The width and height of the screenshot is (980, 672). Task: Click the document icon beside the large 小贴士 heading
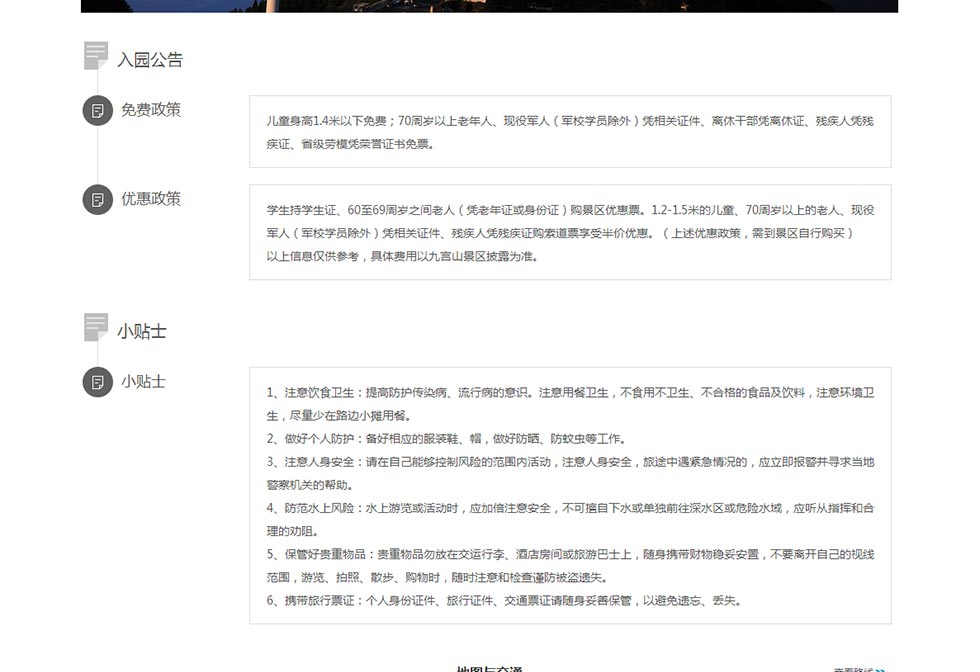96,327
